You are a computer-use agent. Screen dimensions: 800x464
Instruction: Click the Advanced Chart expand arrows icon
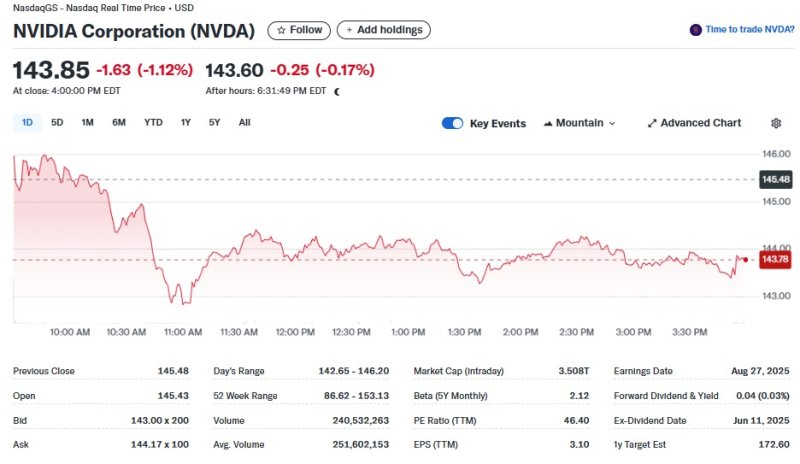coord(652,123)
